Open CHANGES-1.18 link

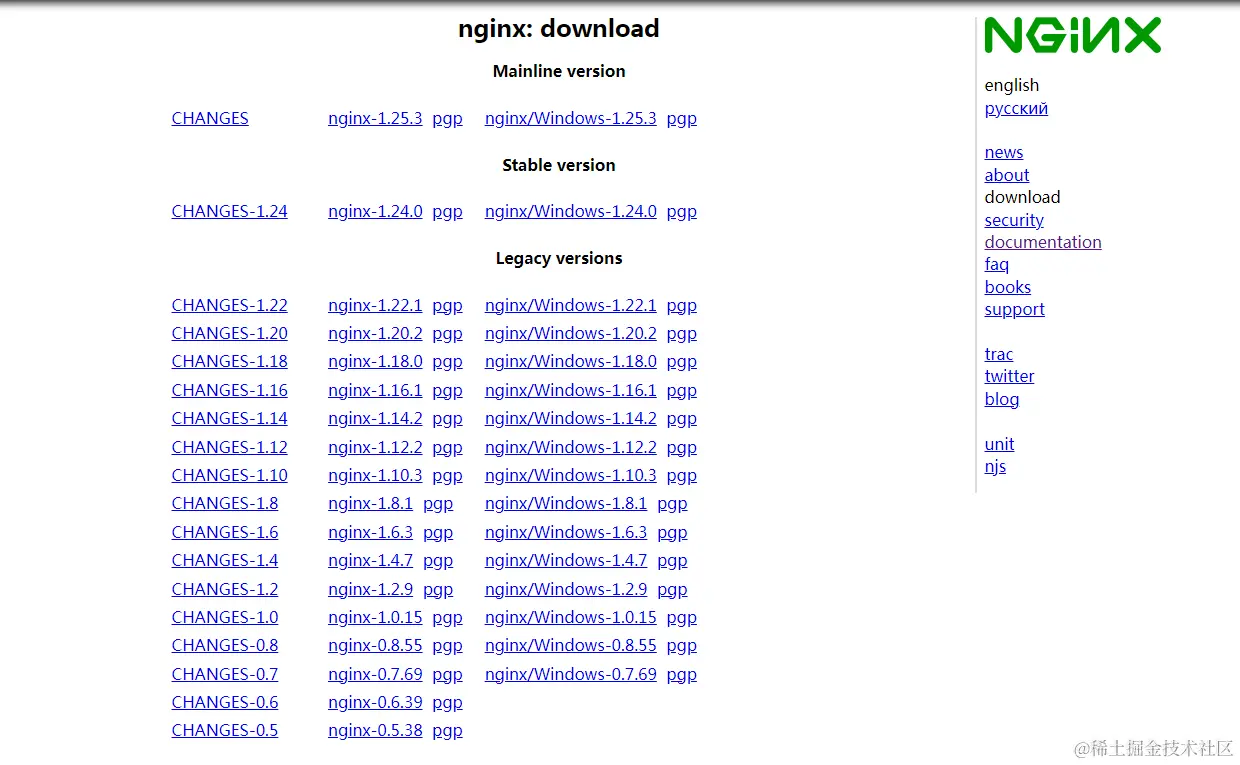pyautogui.click(x=229, y=361)
